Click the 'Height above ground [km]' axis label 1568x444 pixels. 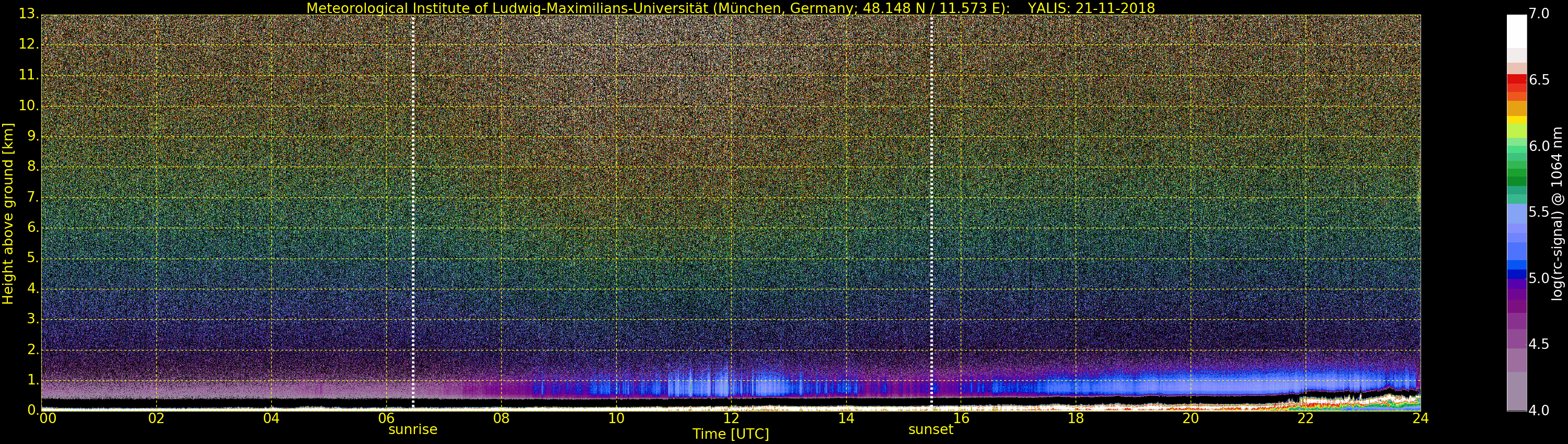click(8, 214)
